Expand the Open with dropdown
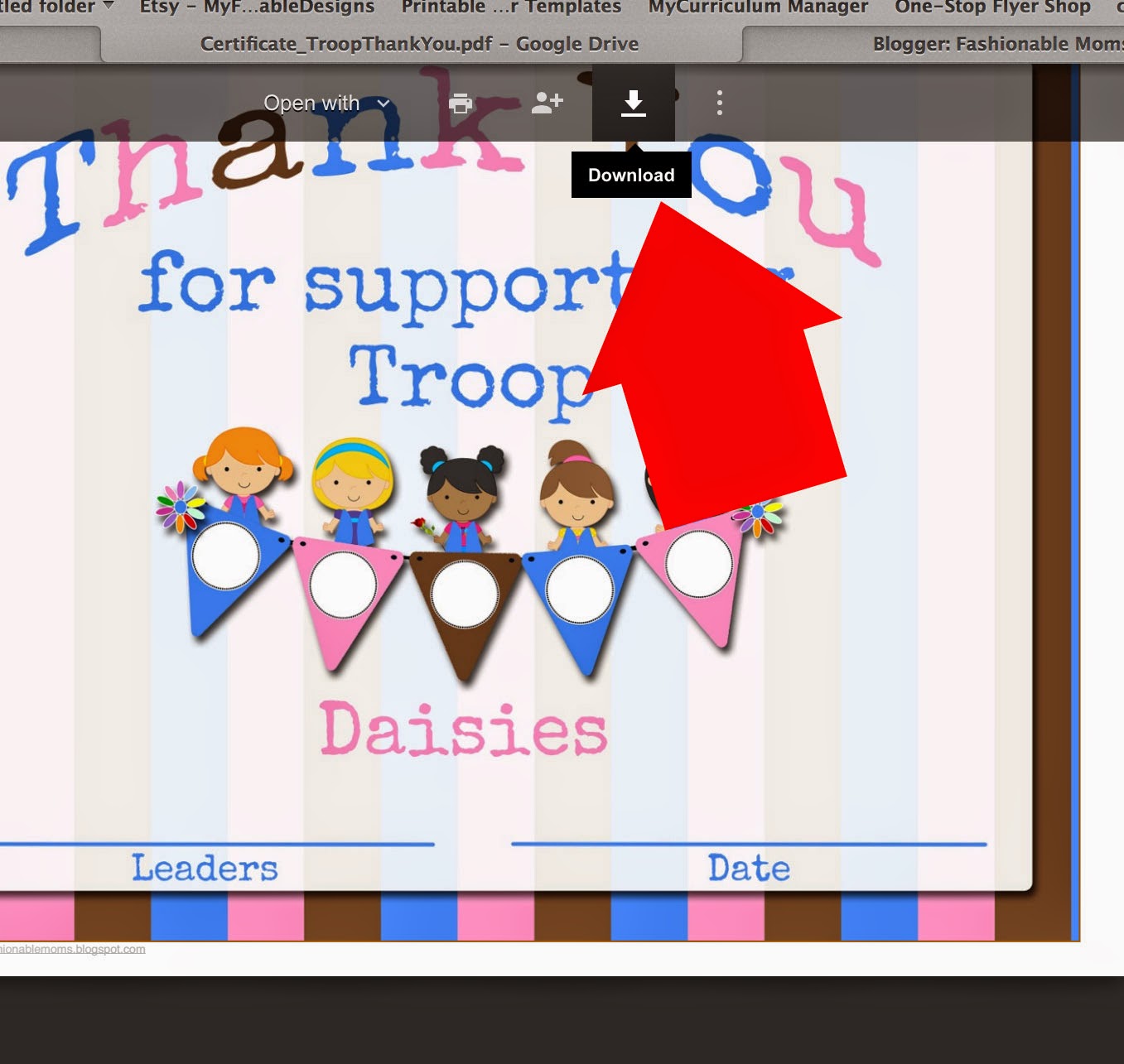The height and width of the screenshot is (1064, 1124). tap(326, 104)
